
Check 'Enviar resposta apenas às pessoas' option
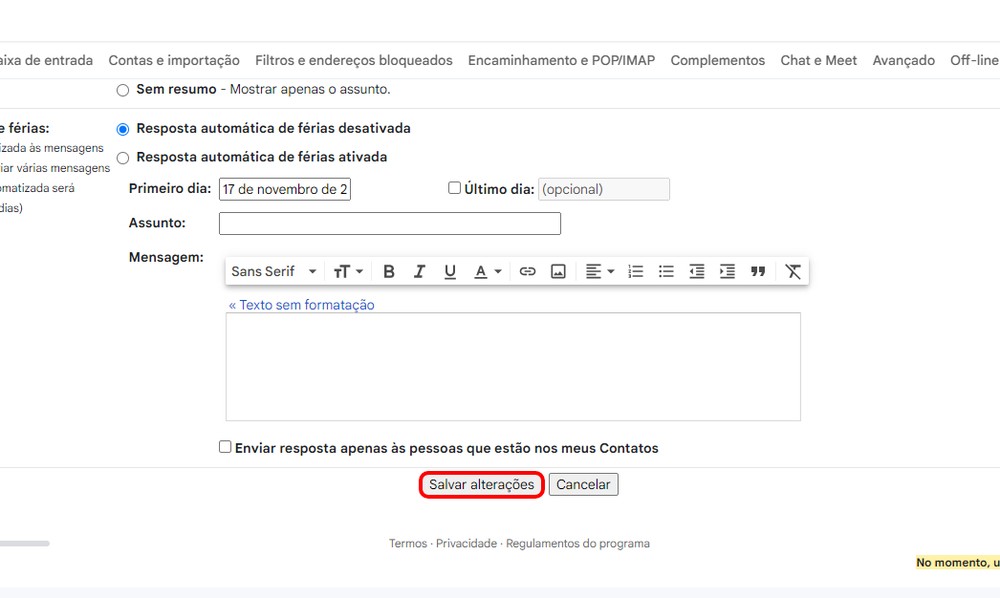point(225,446)
